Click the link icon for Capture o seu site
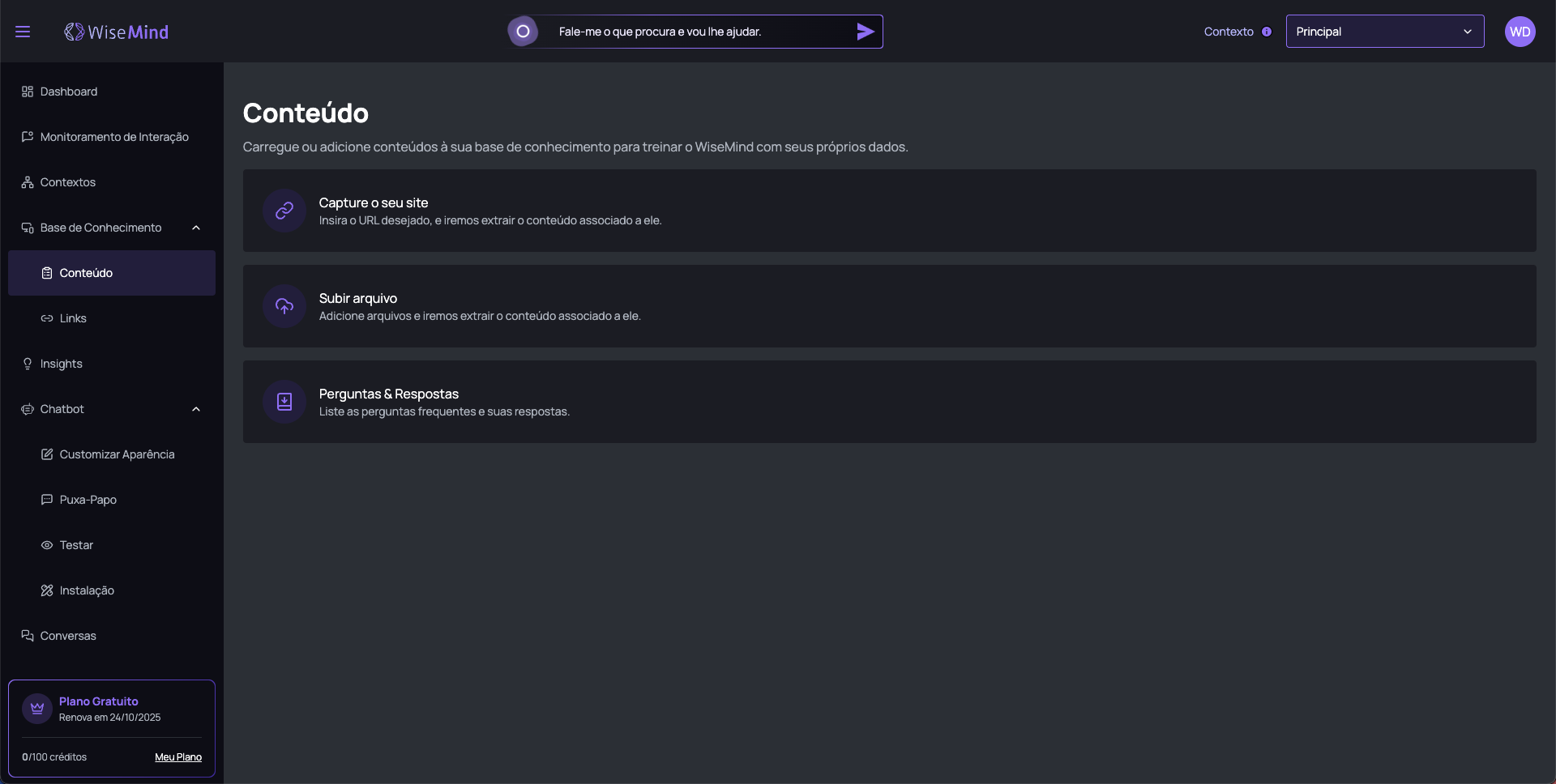1556x784 pixels. pos(284,211)
